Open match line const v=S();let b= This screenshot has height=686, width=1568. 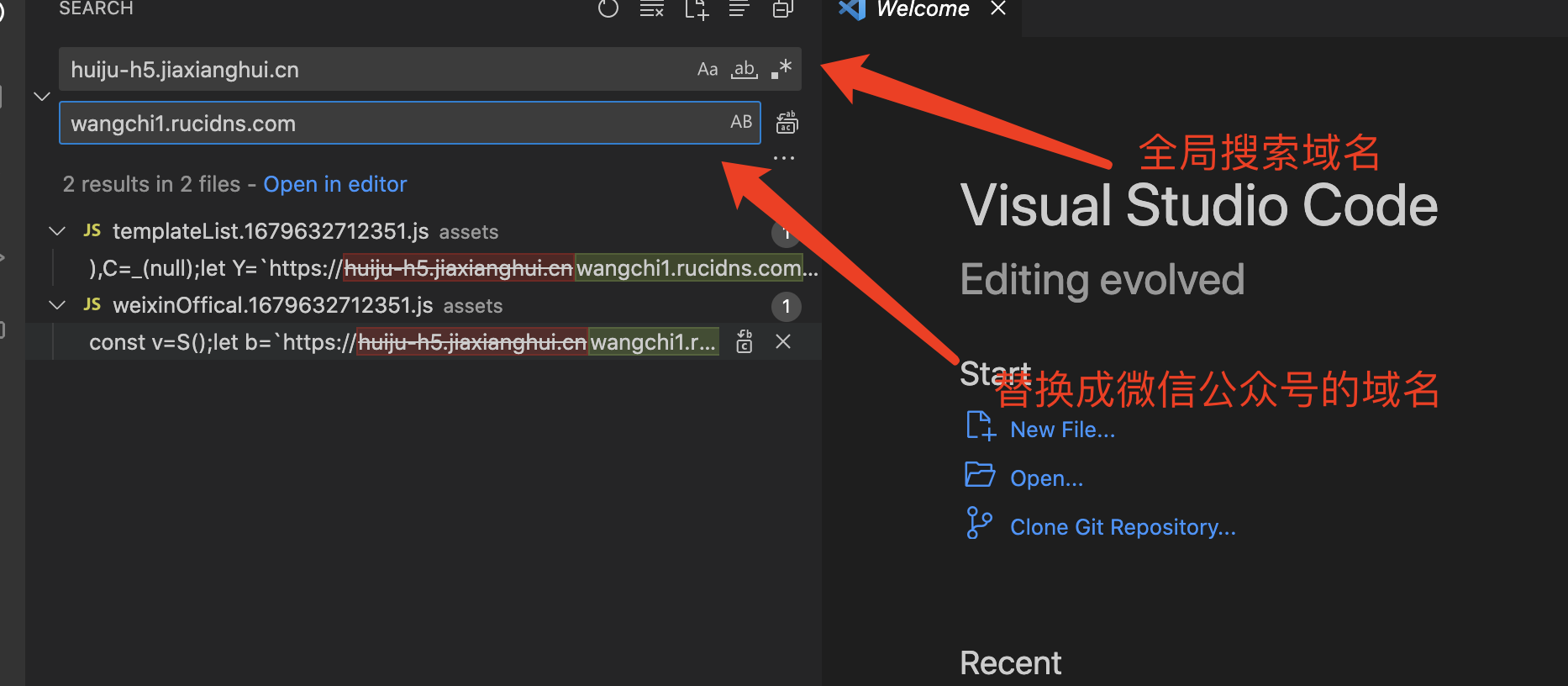403,342
